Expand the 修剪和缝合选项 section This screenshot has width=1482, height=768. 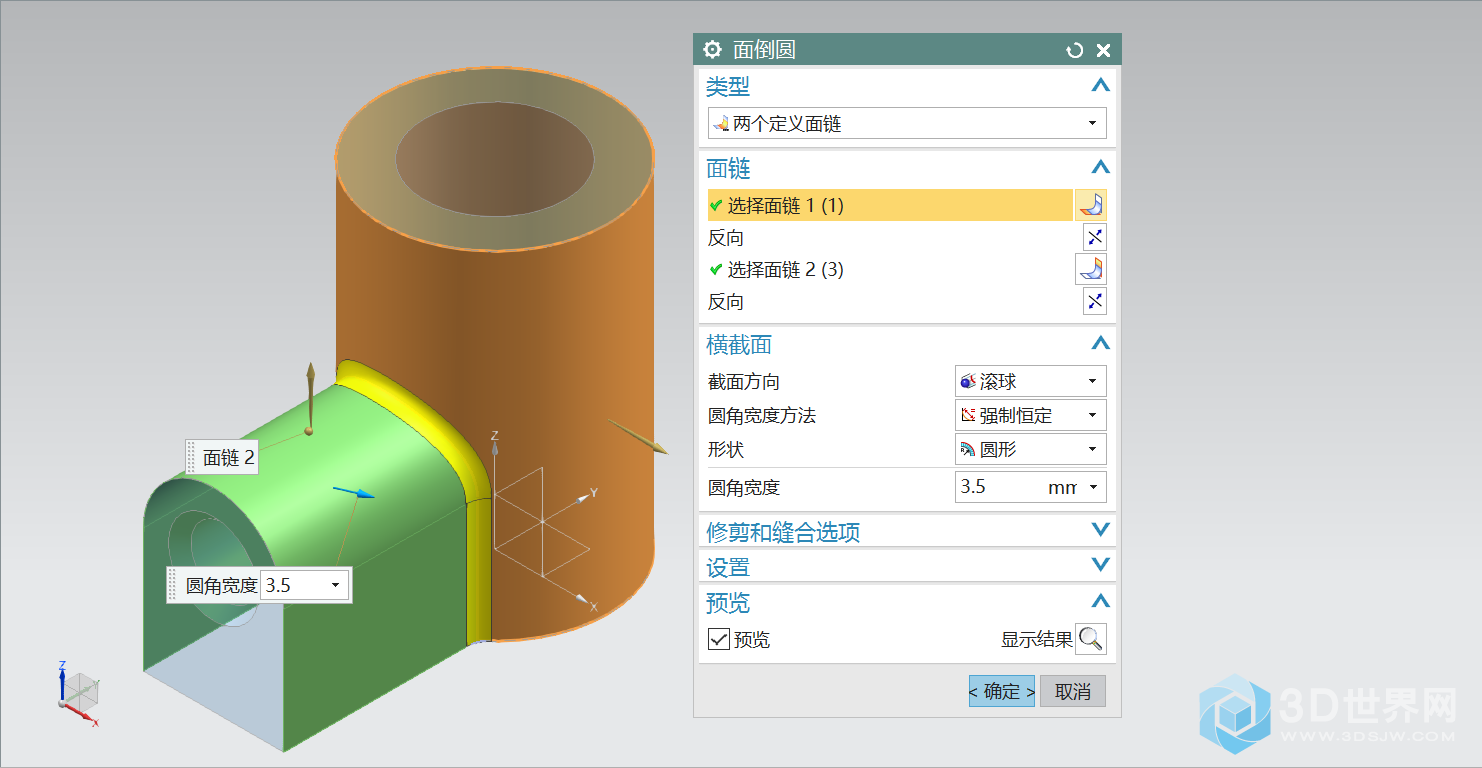(1100, 531)
